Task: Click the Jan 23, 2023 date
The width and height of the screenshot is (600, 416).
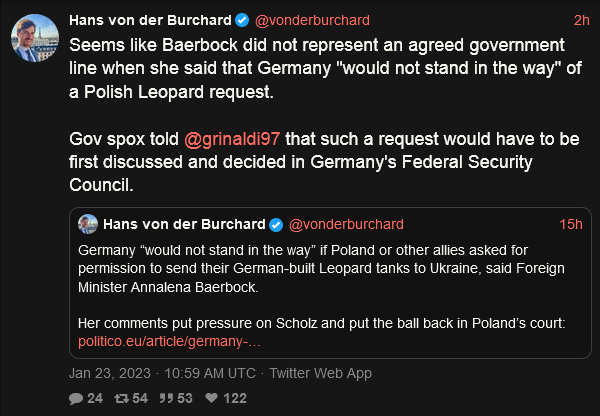Action: tap(110, 373)
